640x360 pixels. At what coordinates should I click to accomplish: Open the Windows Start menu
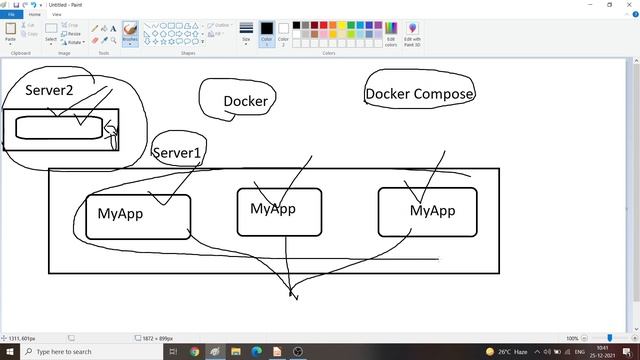pyautogui.click(x=10, y=351)
